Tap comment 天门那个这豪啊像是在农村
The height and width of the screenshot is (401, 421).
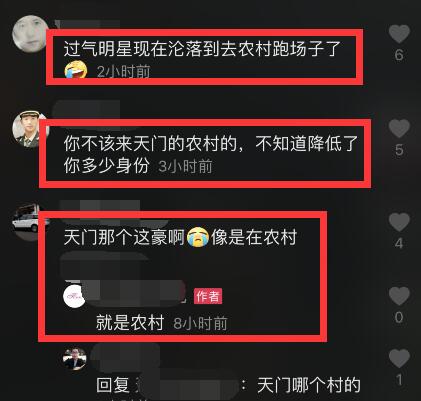(x=180, y=237)
